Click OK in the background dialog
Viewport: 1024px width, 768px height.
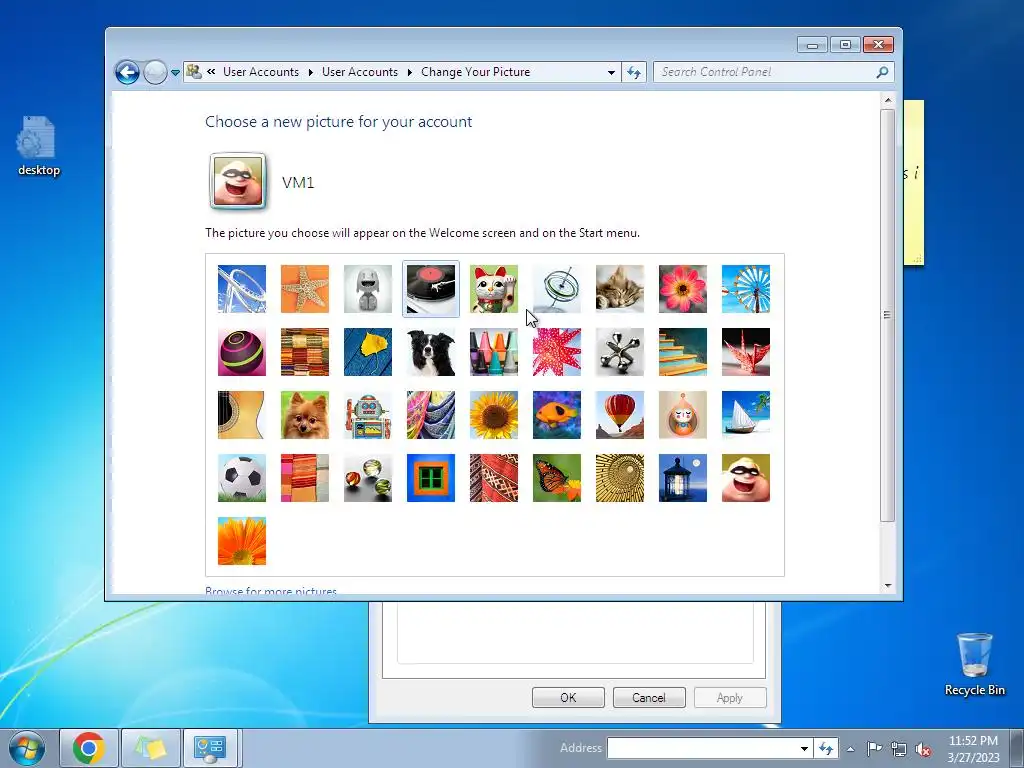tap(568, 697)
